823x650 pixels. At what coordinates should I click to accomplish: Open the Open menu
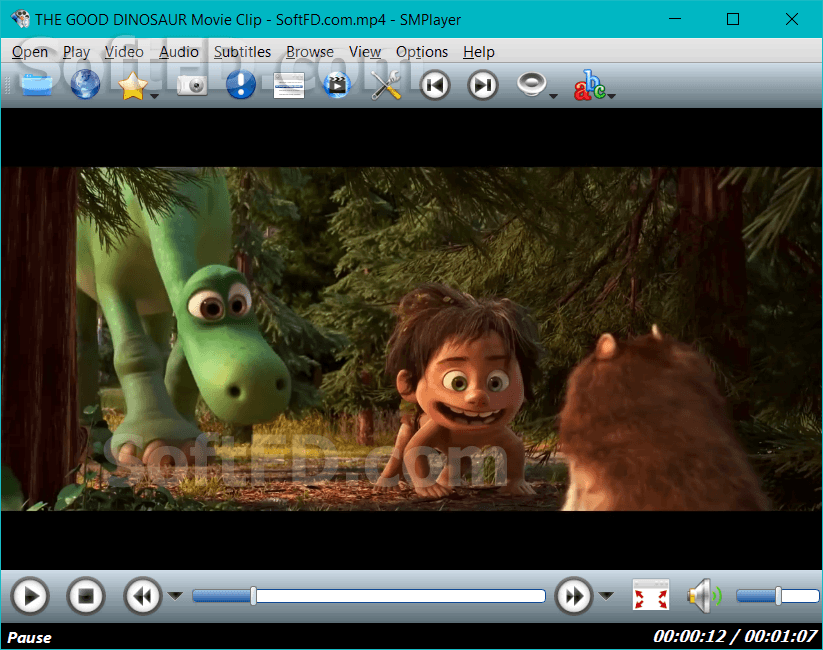pyautogui.click(x=30, y=51)
